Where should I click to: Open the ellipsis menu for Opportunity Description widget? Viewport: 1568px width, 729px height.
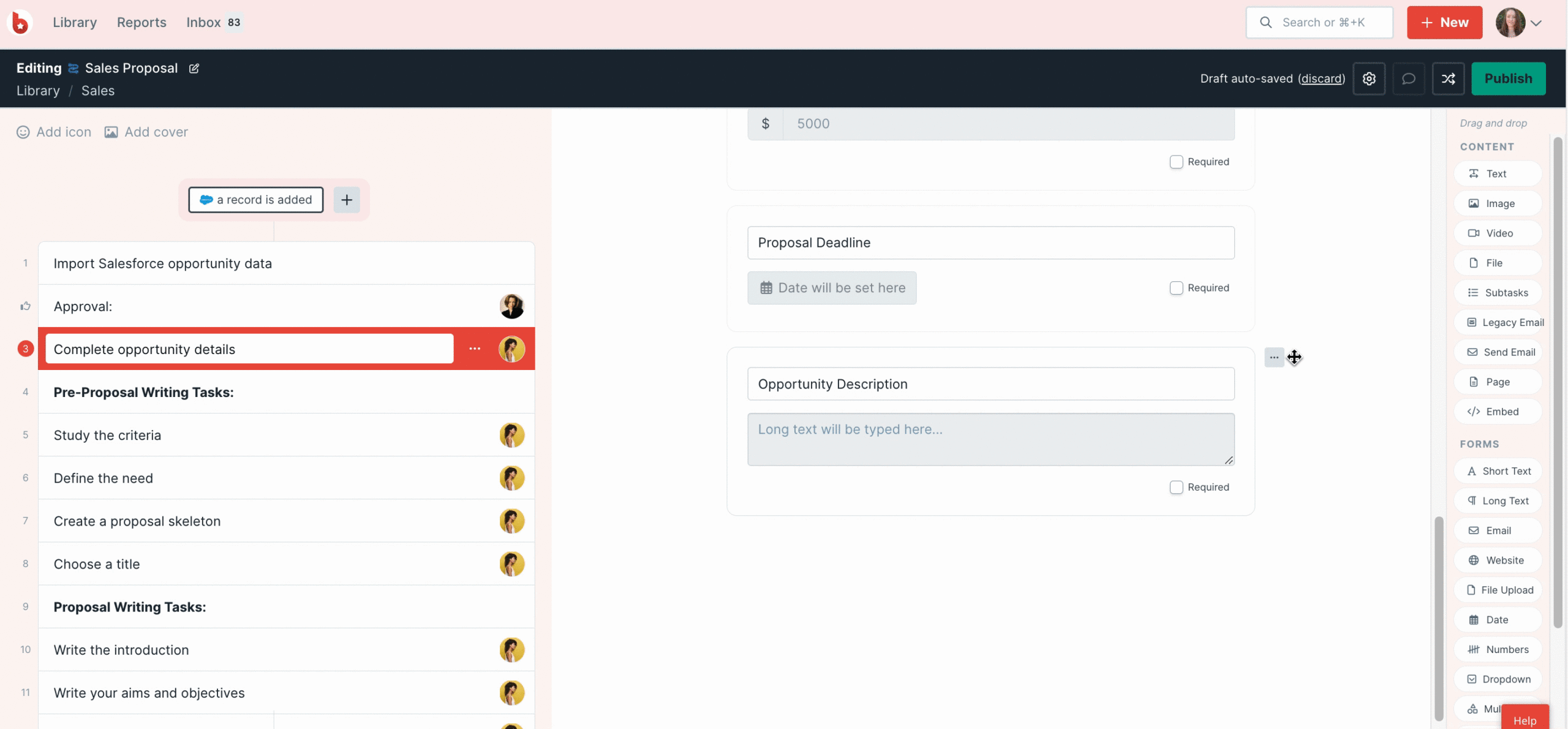tap(1274, 357)
